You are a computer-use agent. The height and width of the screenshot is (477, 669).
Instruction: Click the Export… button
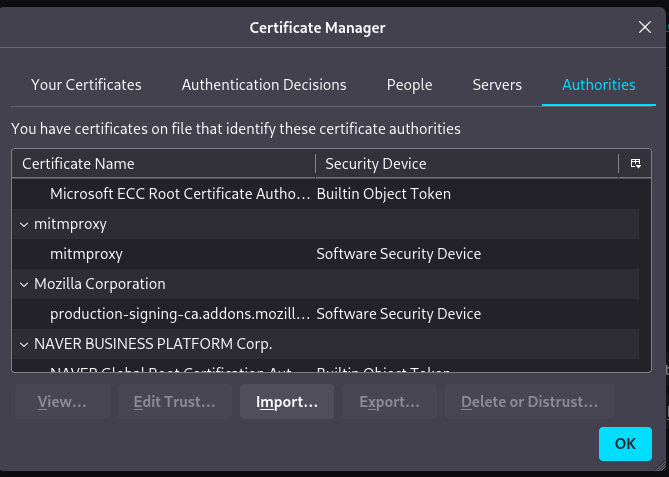tap(389, 401)
